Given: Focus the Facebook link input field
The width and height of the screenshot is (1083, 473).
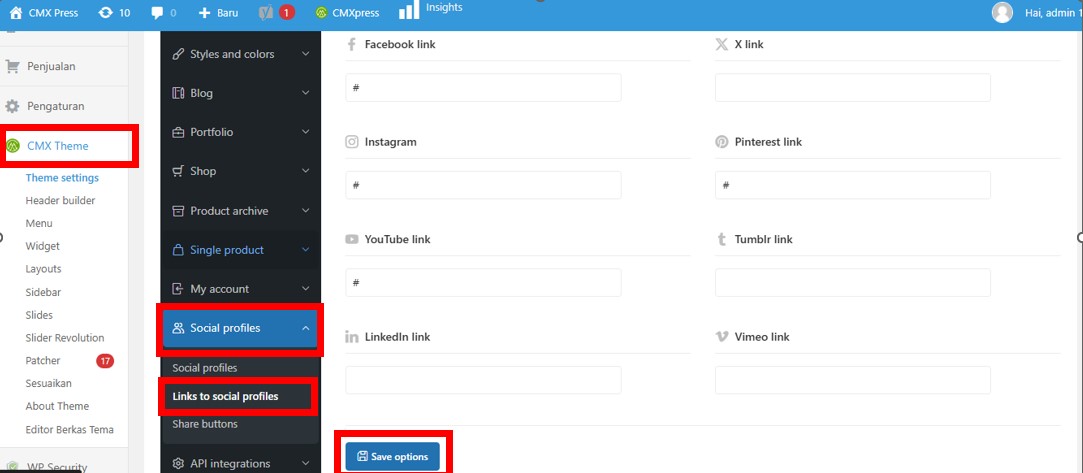Looking at the screenshot, I should pyautogui.click(x=483, y=88).
